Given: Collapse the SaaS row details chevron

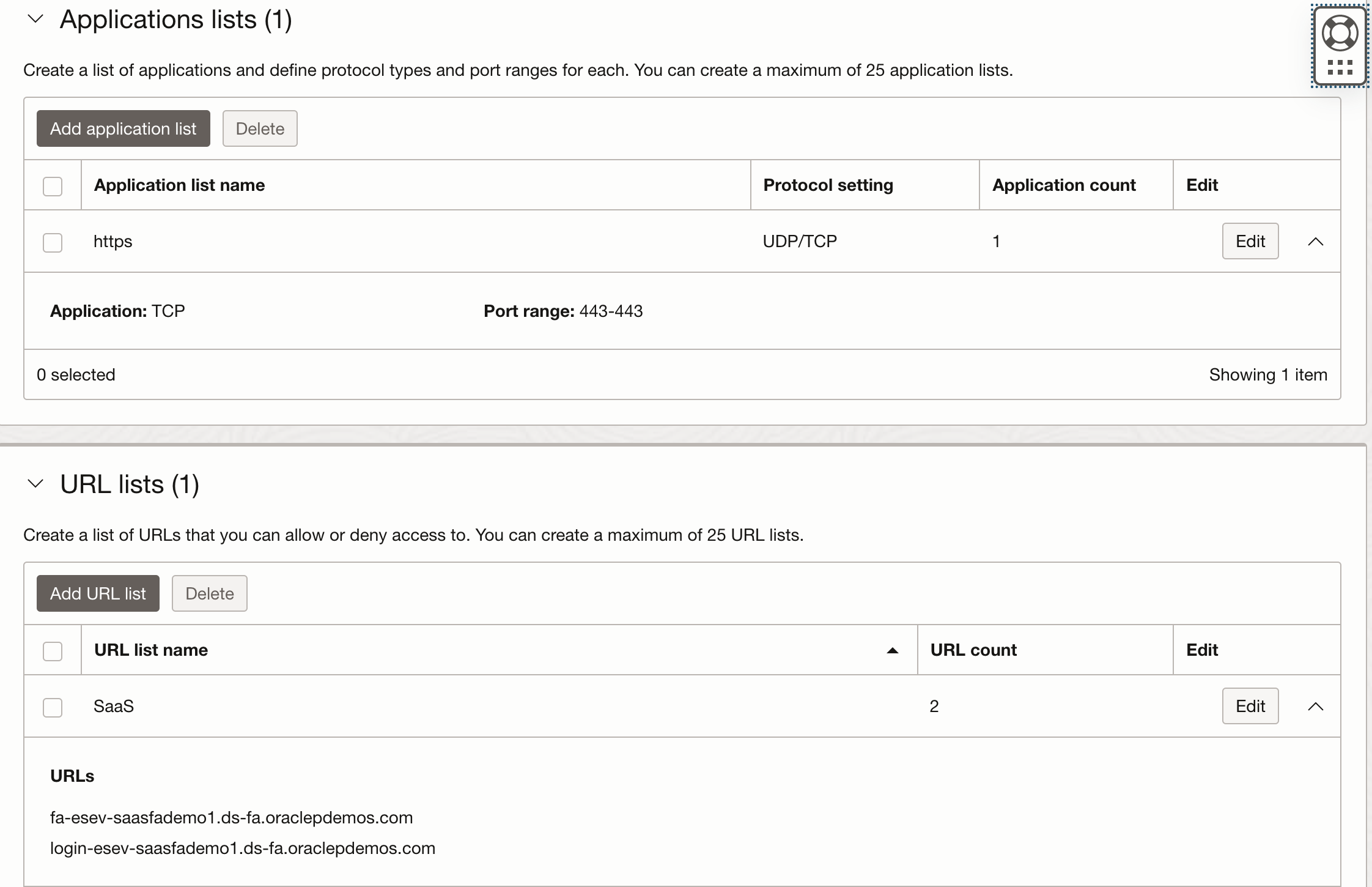Looking at the screenshot, I should point(1315,707).
